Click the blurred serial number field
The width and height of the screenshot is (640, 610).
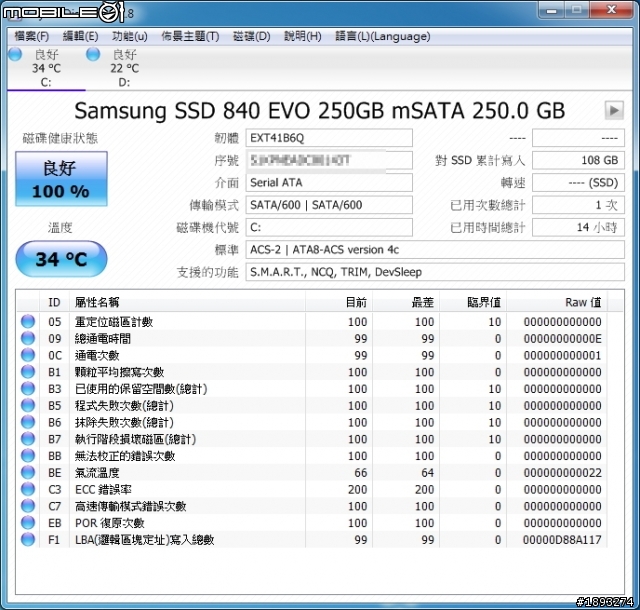[329, 160]
